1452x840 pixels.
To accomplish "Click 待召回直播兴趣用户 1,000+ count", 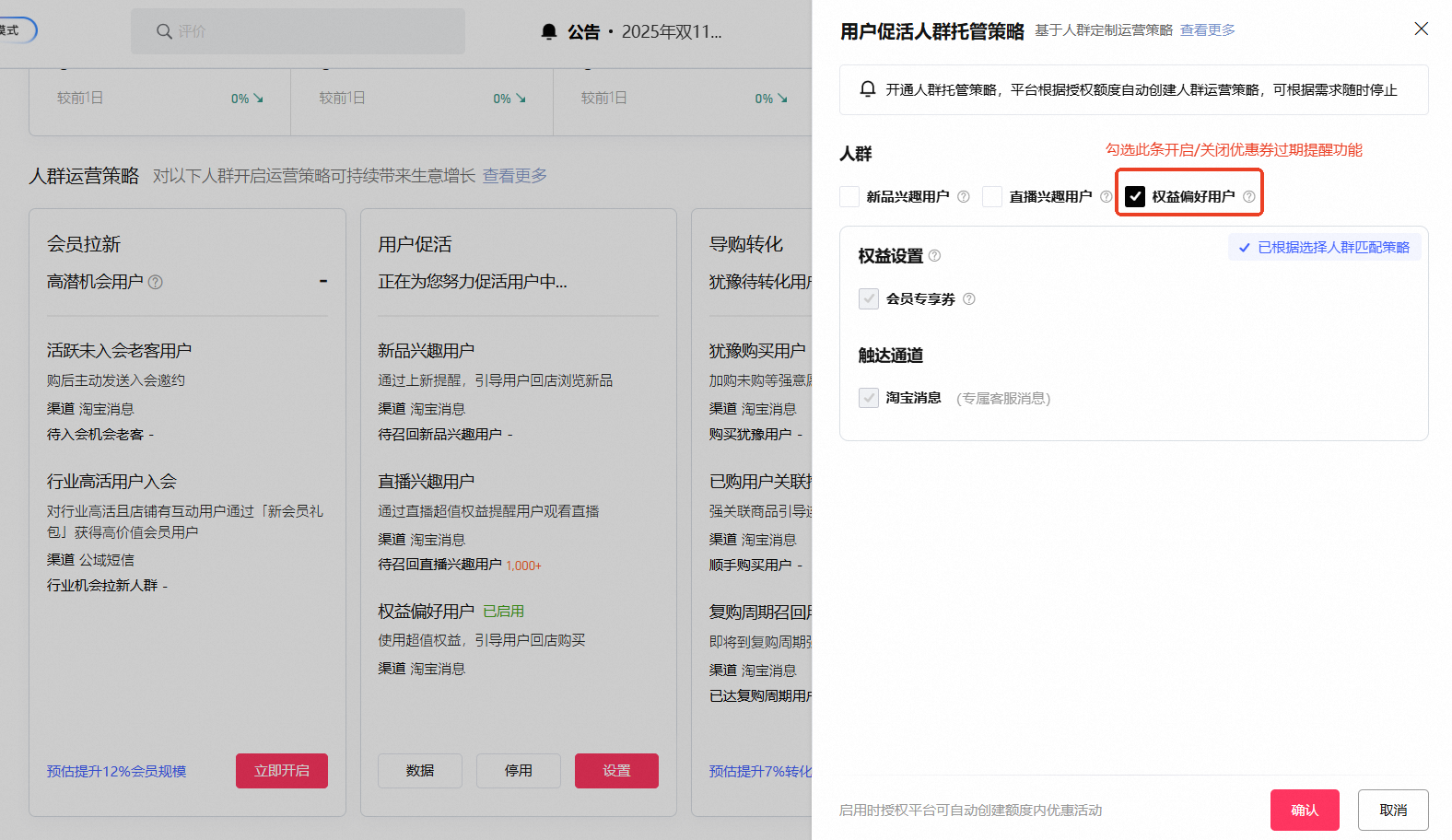I will pyautogui.click(x=523, y=566).
